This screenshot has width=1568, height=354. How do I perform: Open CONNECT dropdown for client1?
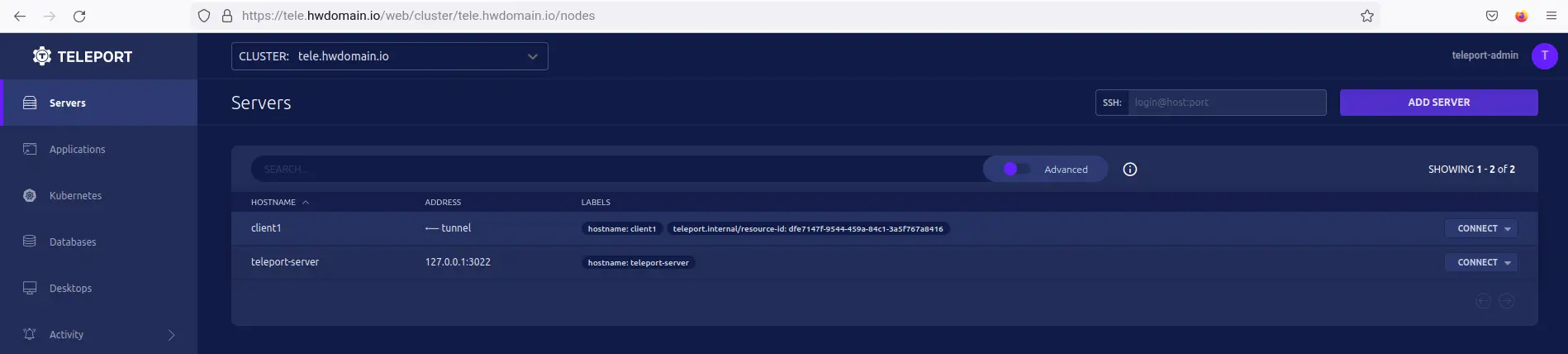[1481, 228]
